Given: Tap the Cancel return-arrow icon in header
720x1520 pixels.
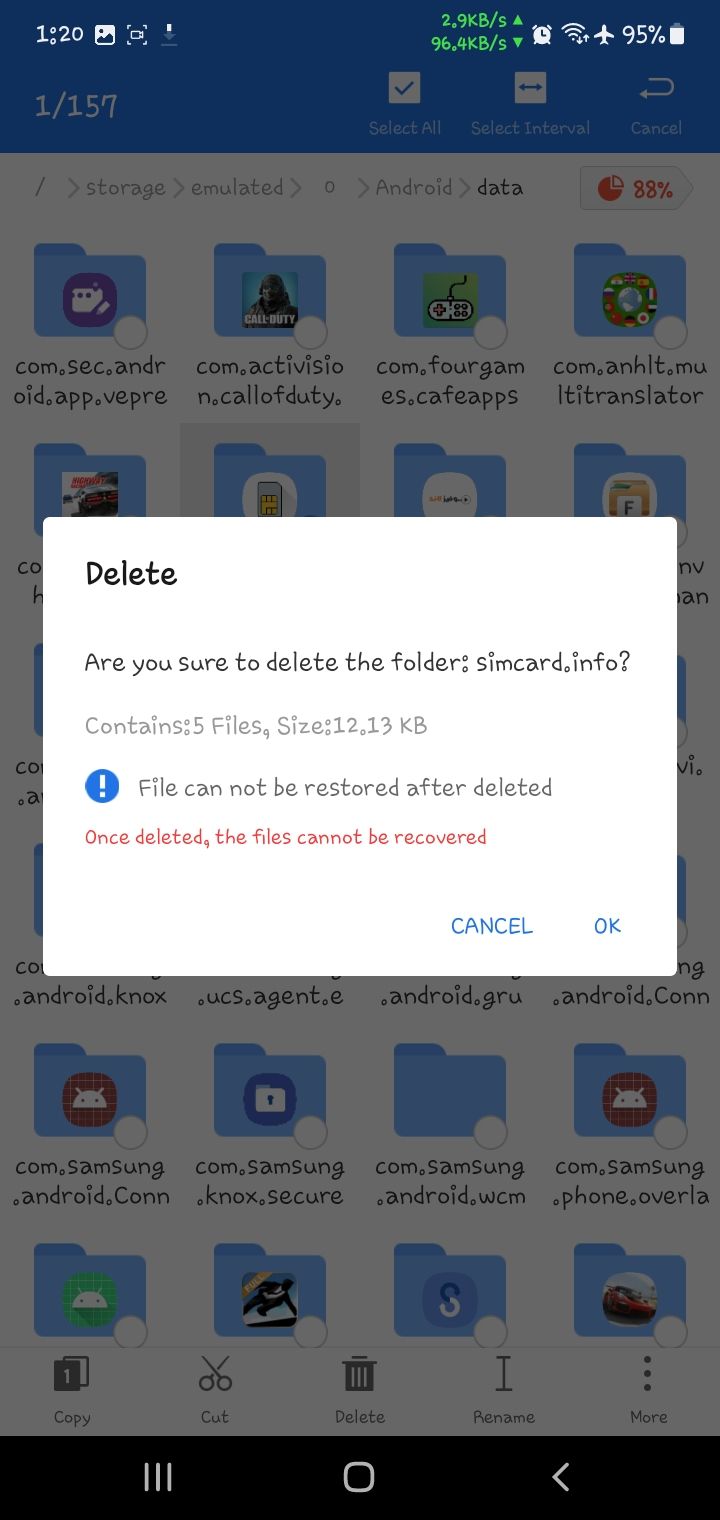Looking at the screenshot, I should pyautogui.click(x=656, y=90).
